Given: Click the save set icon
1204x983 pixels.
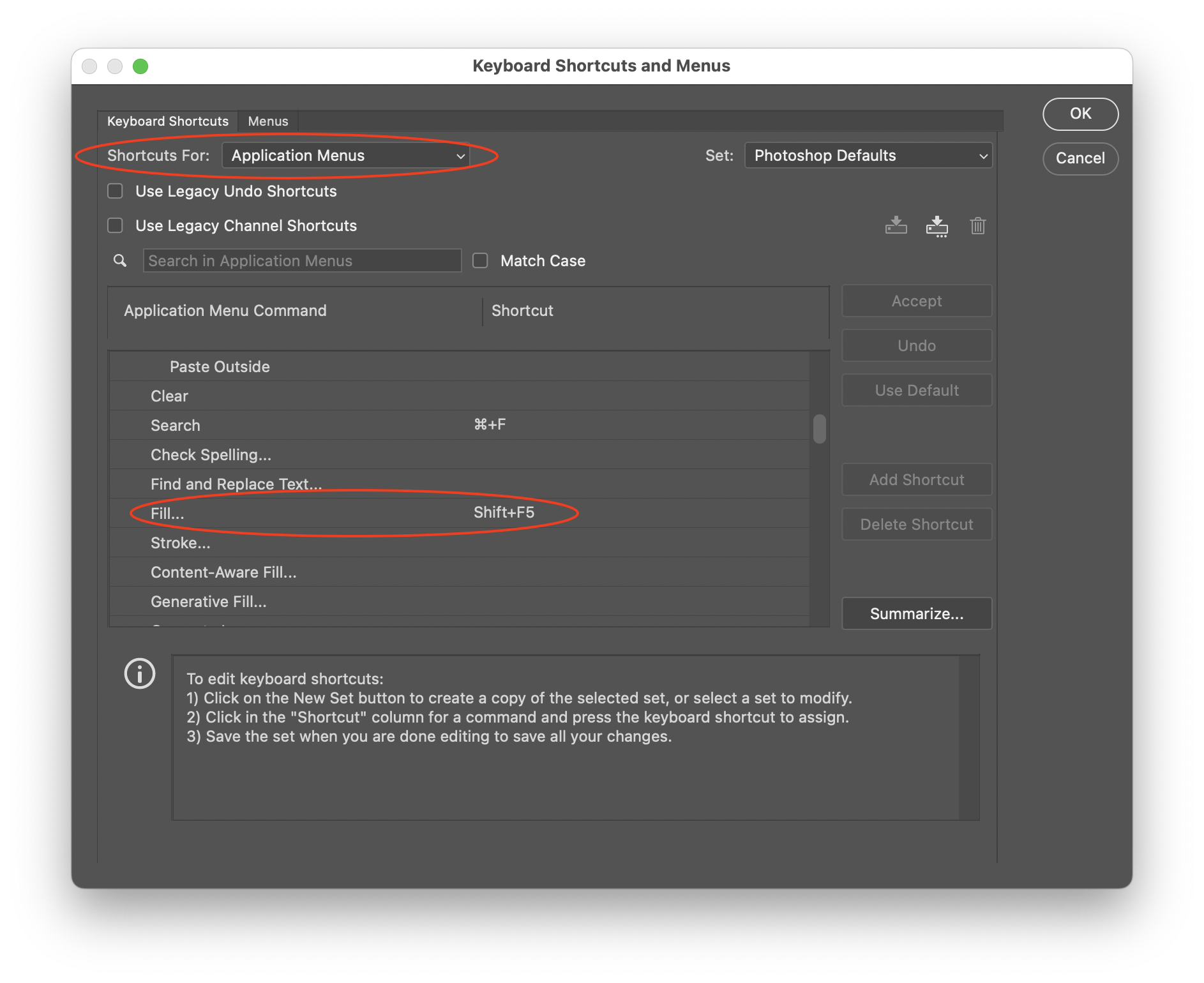Looking at the screenshot, I should [896, 225].
